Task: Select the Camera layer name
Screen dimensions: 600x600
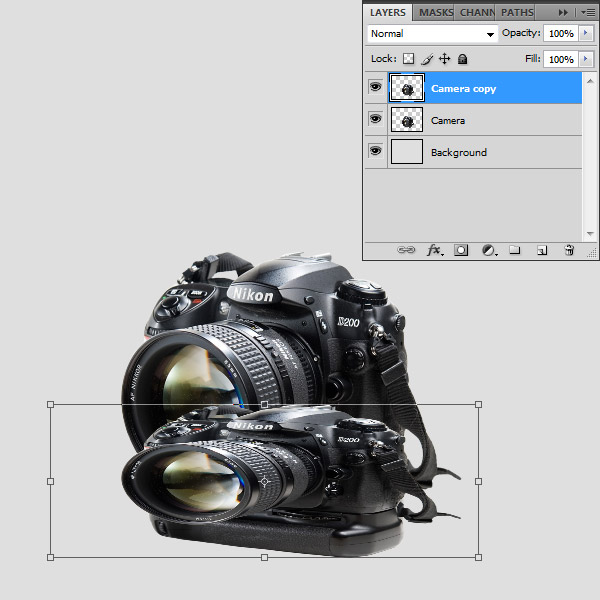Action: pyautogui.click(x=448, y=121)
